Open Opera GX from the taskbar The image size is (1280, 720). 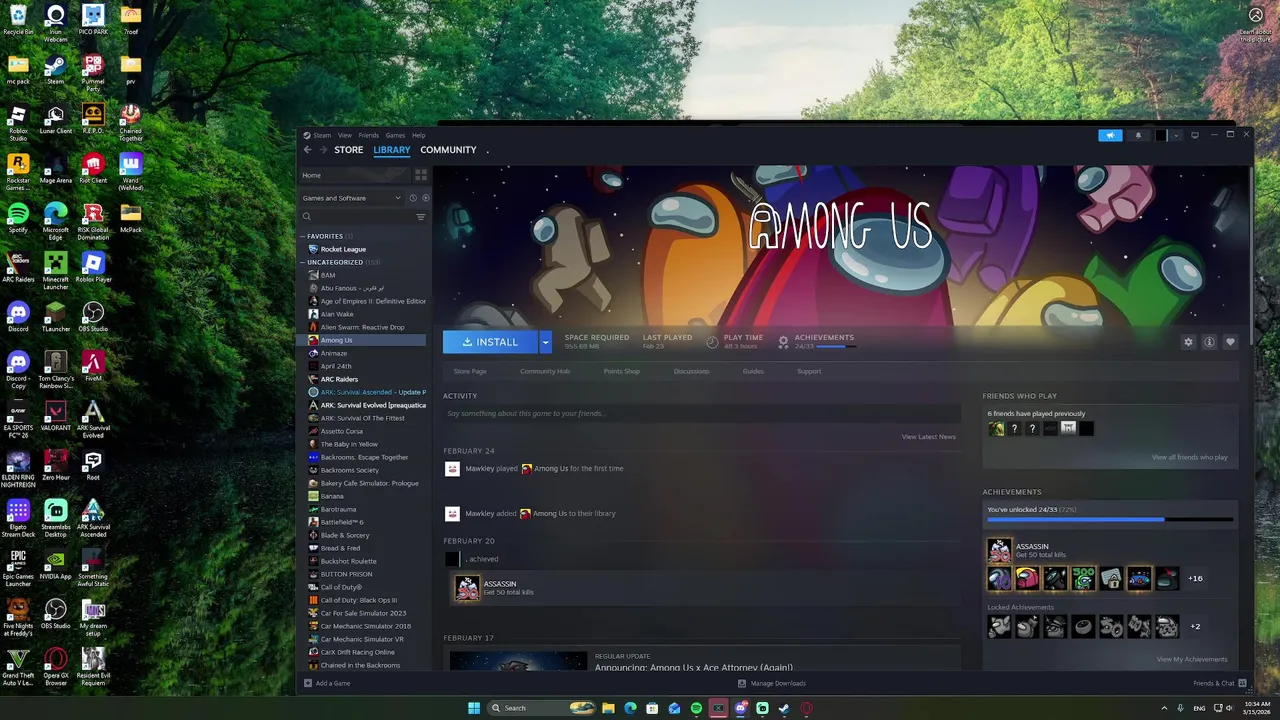(x=806, y=708)
